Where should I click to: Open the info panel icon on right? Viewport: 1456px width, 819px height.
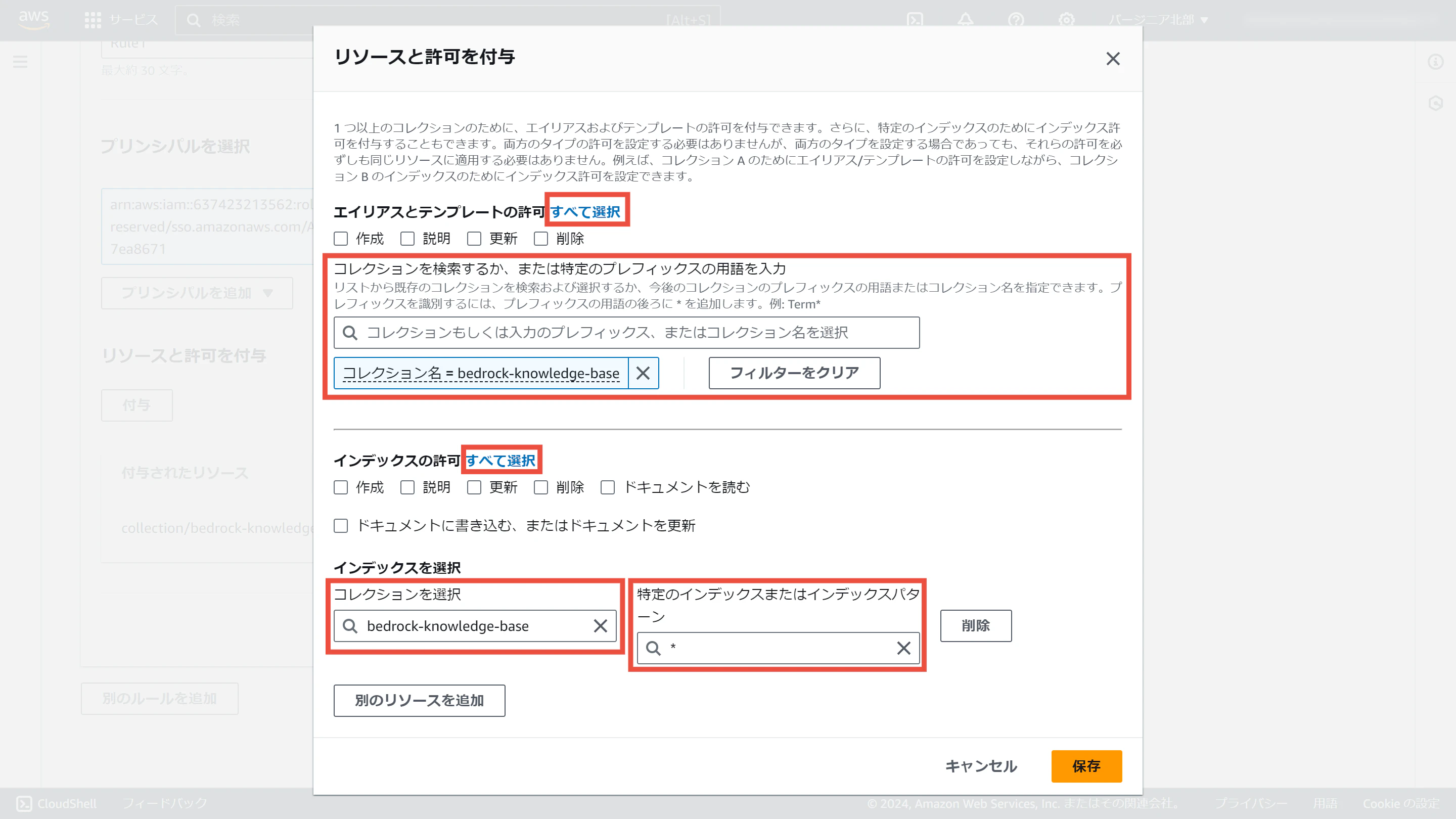[1436, 61]
